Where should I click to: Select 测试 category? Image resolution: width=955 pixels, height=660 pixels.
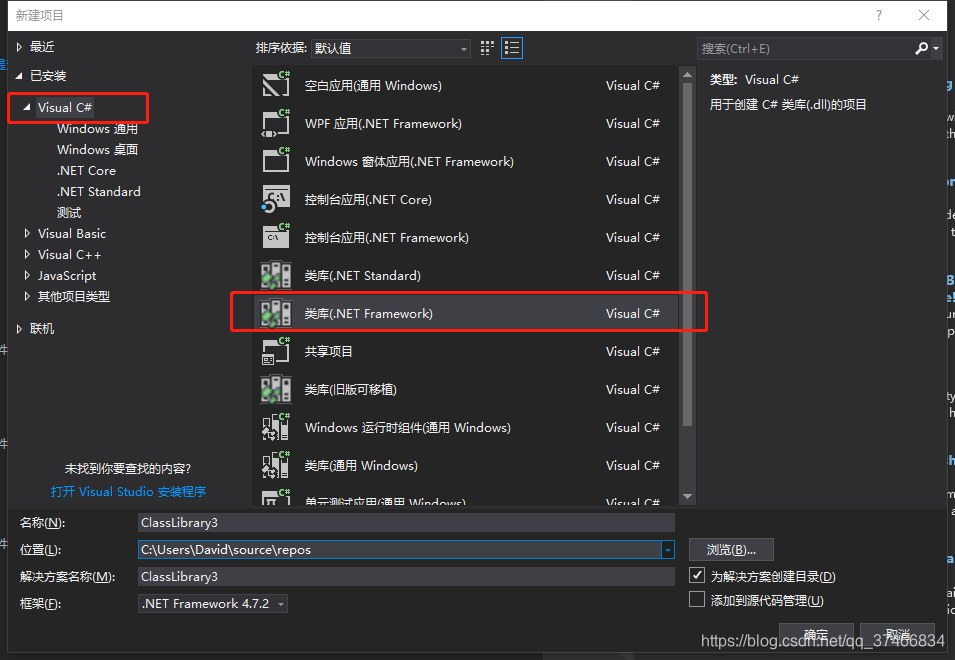point(69,212)
